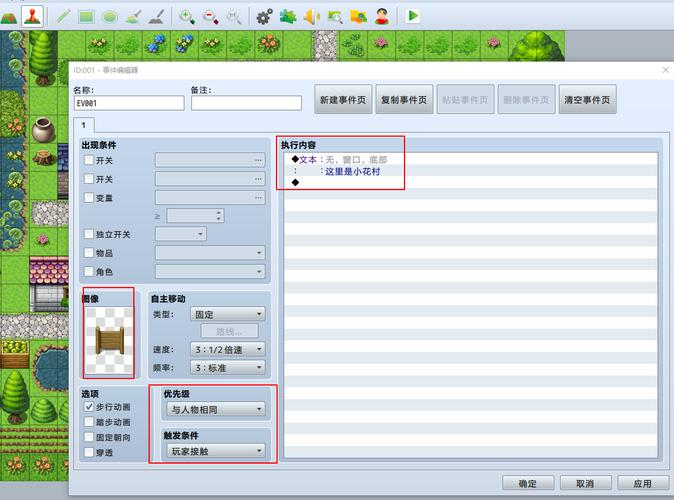Close the 事件编辑器 dialog
This screenshot has height=500, width=674.
point(665,70)
